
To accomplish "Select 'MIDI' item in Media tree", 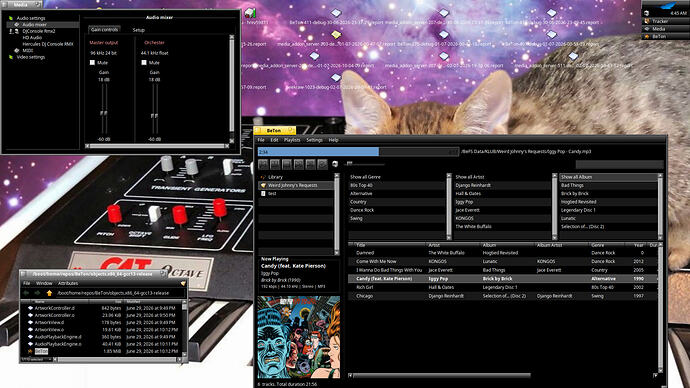I will tap(28, 51).
